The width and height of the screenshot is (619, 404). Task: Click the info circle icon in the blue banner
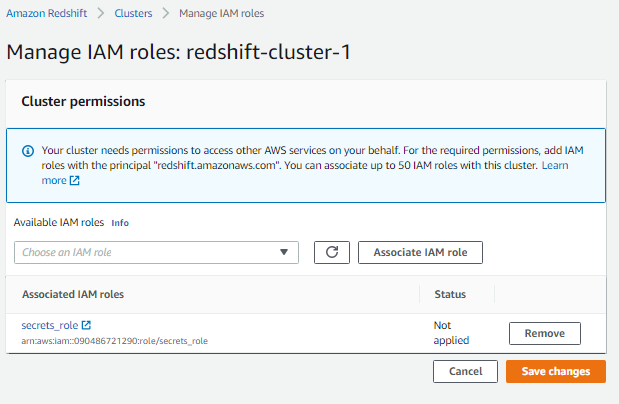pyautogui.click(x=28, y=151)
